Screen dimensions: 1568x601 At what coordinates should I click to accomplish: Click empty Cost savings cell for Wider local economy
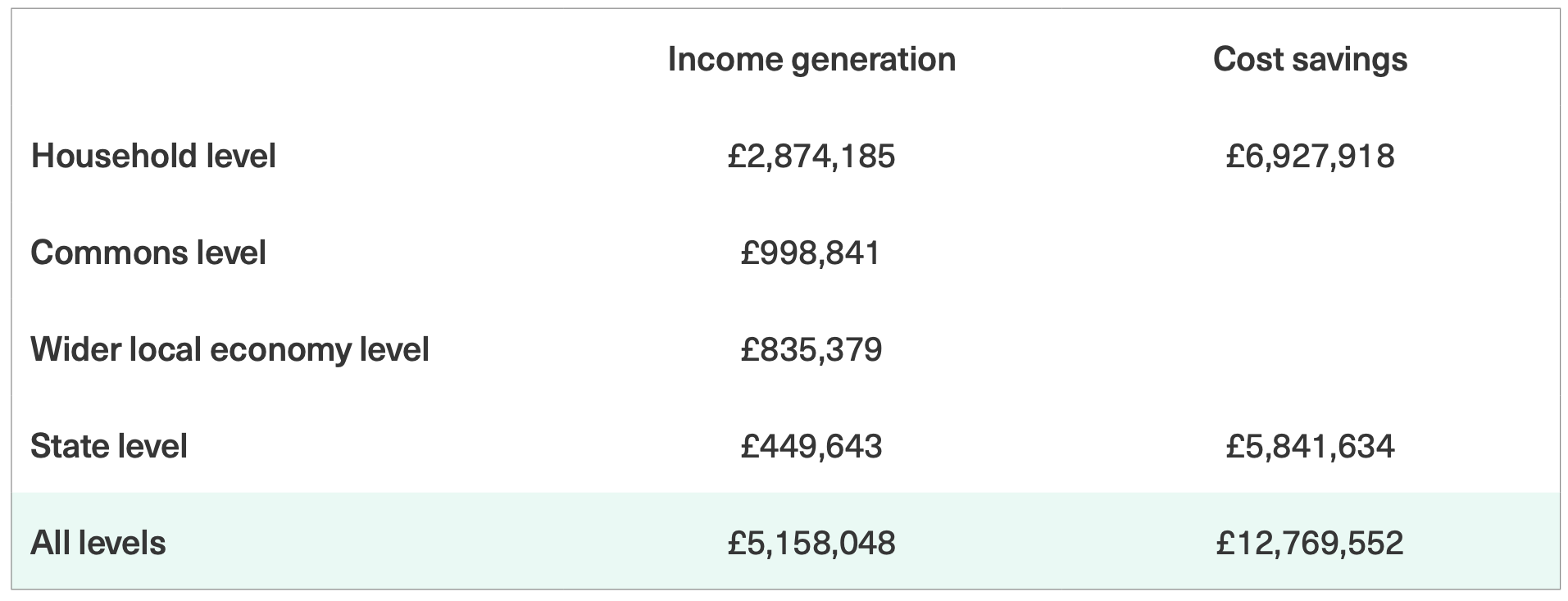pyautogui.click(x=1310, y=349)
